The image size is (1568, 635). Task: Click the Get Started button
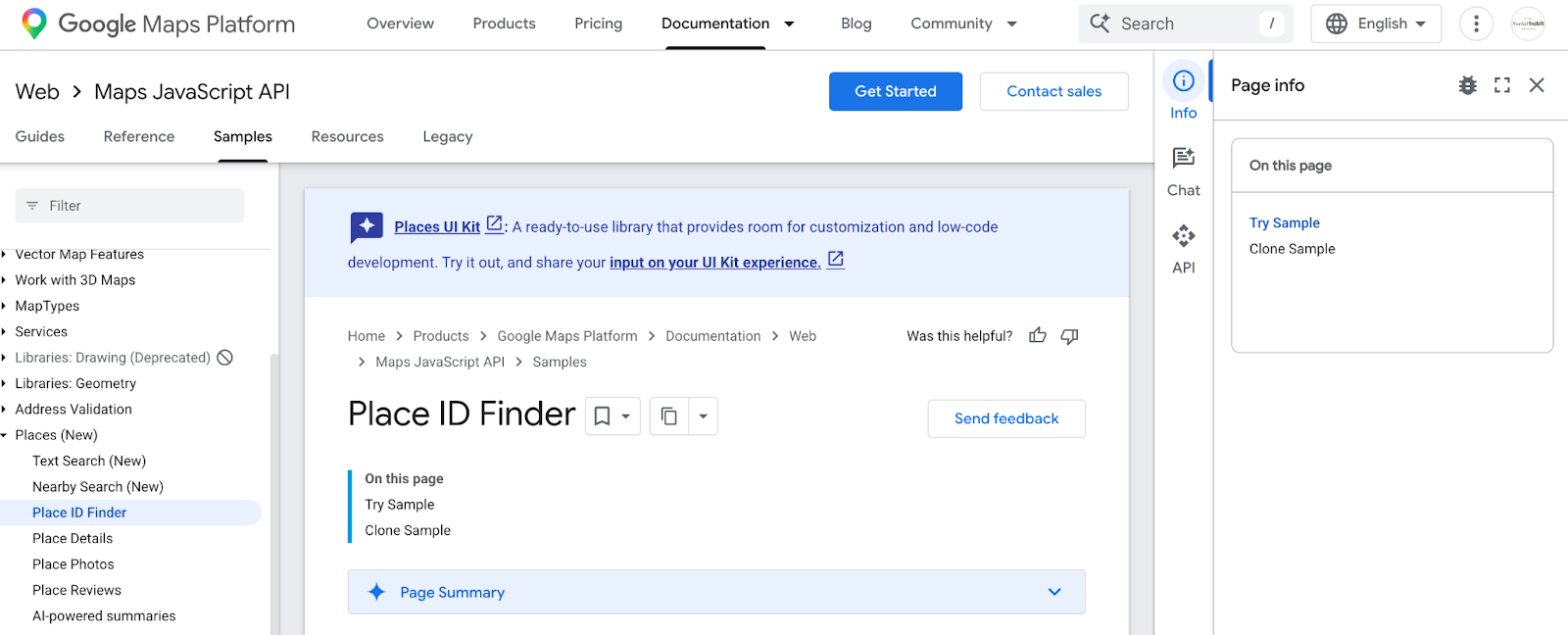tap(895, 91)
